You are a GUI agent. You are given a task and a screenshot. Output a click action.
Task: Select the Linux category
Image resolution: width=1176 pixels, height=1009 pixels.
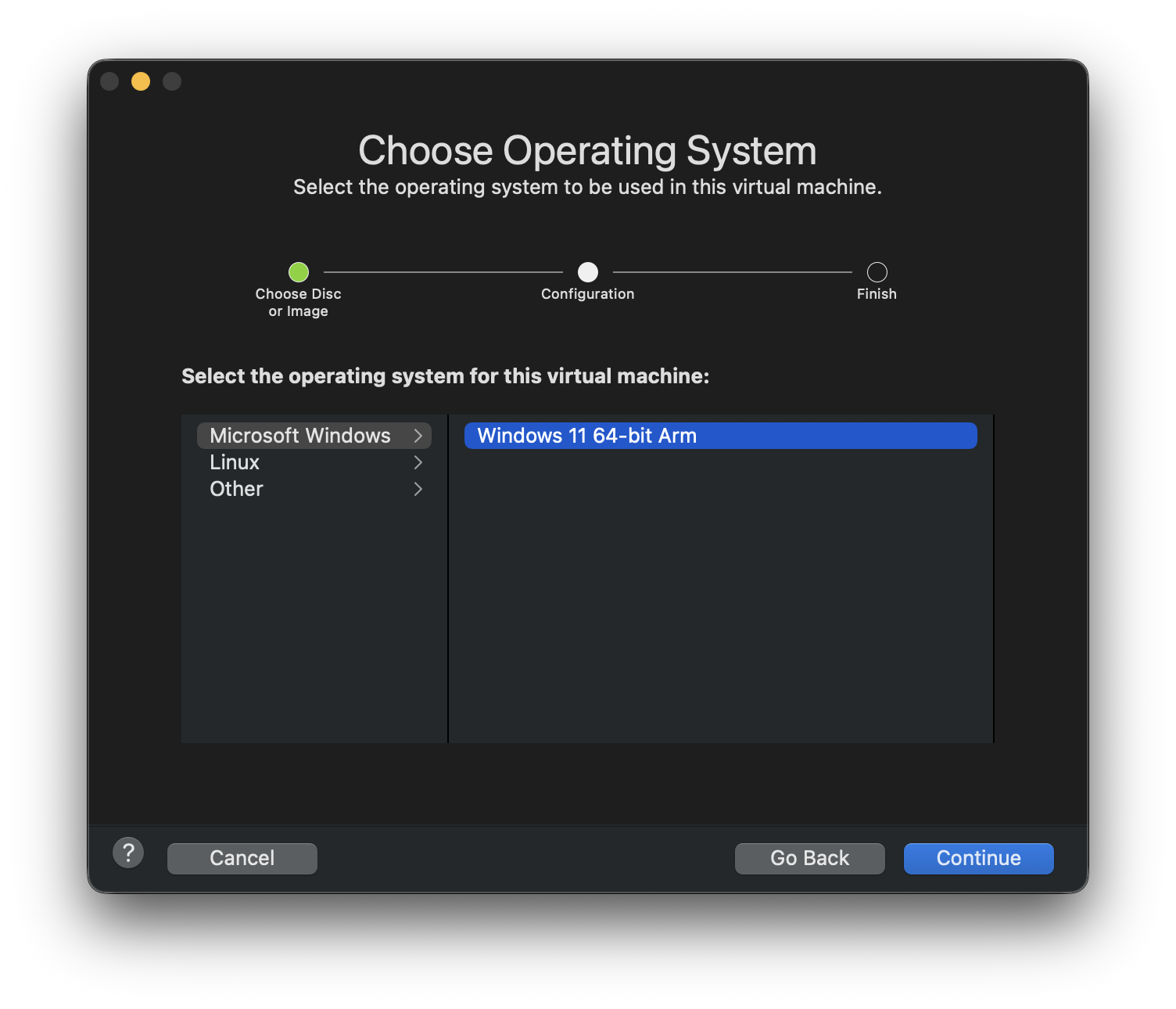235,462
